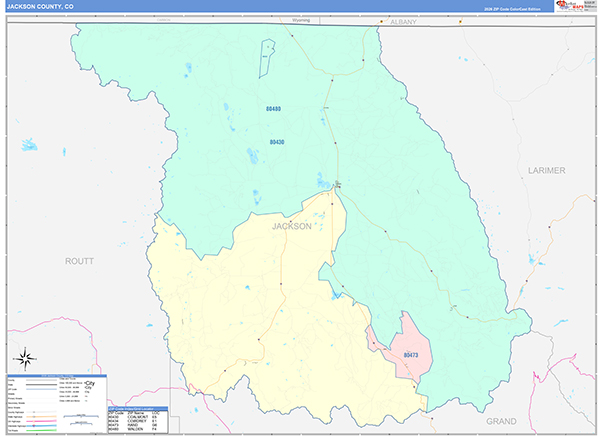
Task: Click the JACKSON county name label
Action: (292, 226)
